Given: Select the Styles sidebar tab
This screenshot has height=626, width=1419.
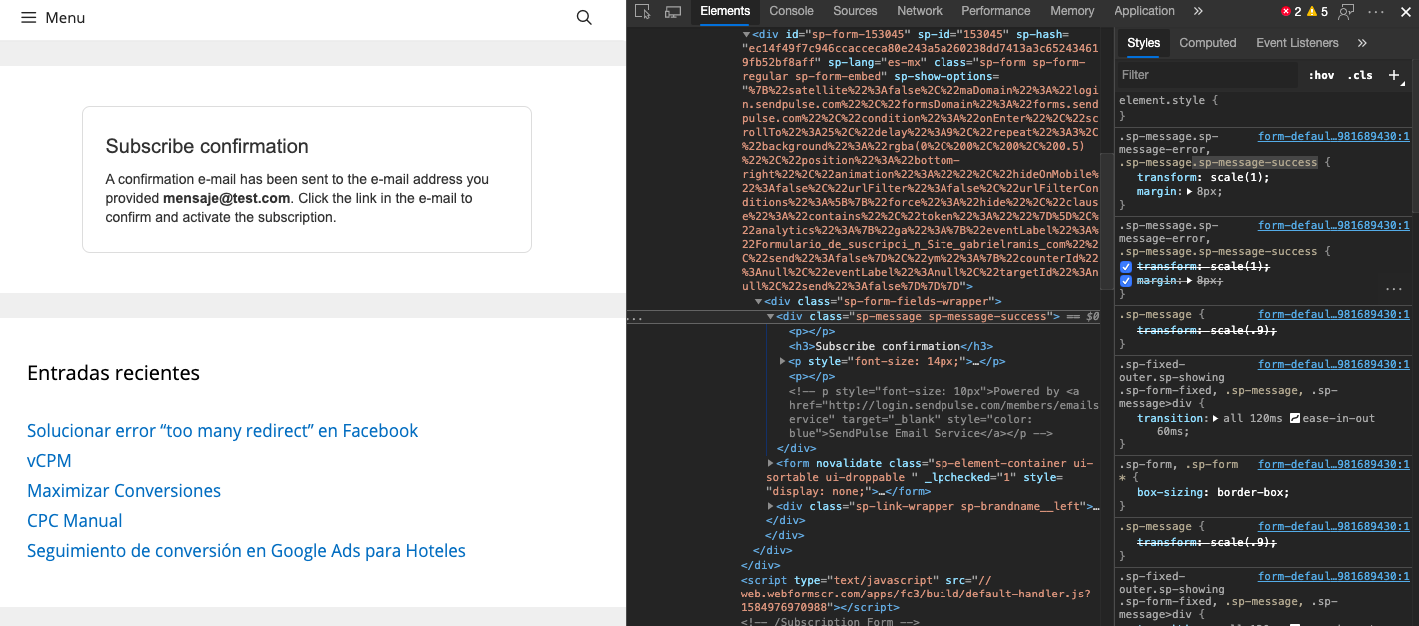Looking at the screenshot, I should coord(1143,43).
